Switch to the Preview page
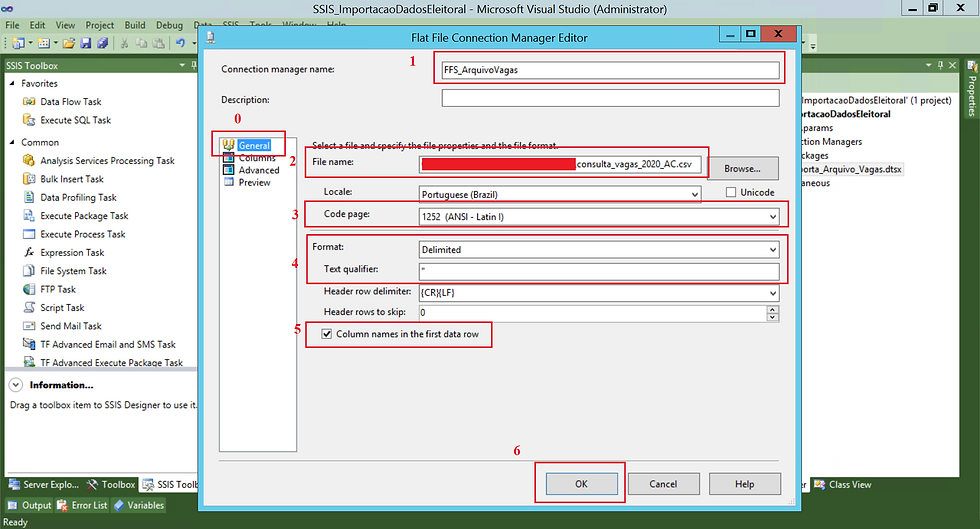The image size is (980, 529). point(254,183)
